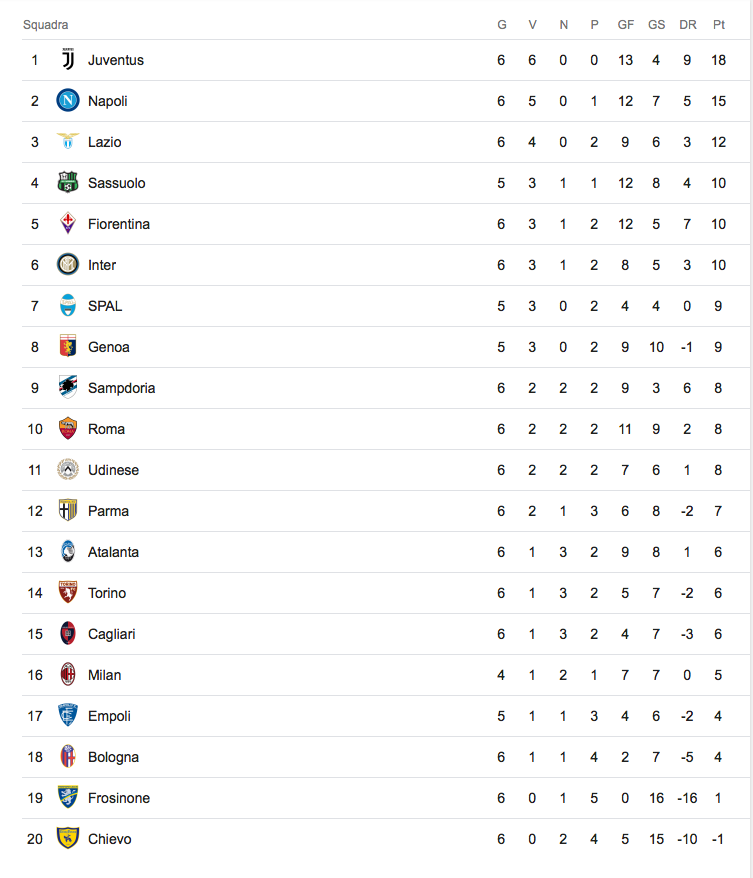Click the Udinese team name
This screenshot has height=878, width=753.
(x=113, y=470)
